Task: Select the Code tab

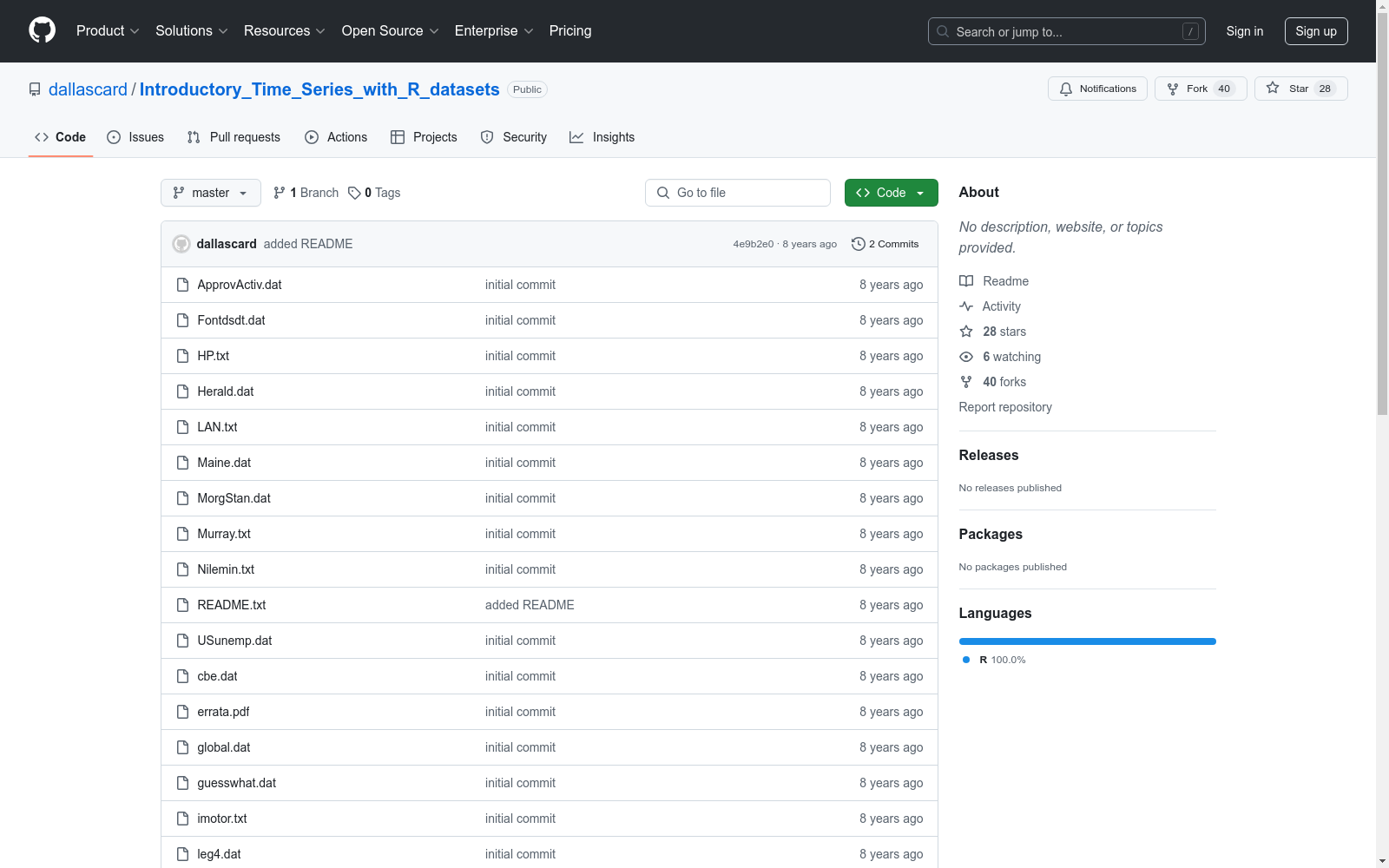Action: pos(61,137)
